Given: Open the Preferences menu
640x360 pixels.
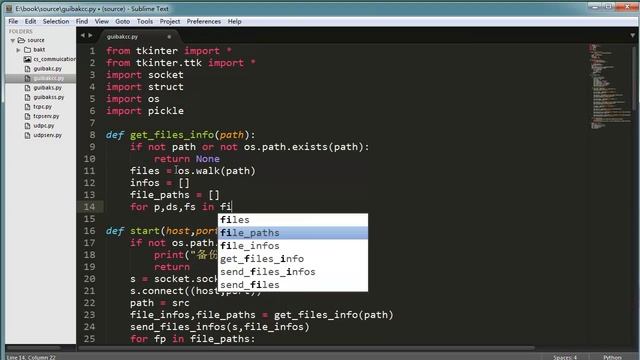Looking at the screenshot, I should [204, 21].
